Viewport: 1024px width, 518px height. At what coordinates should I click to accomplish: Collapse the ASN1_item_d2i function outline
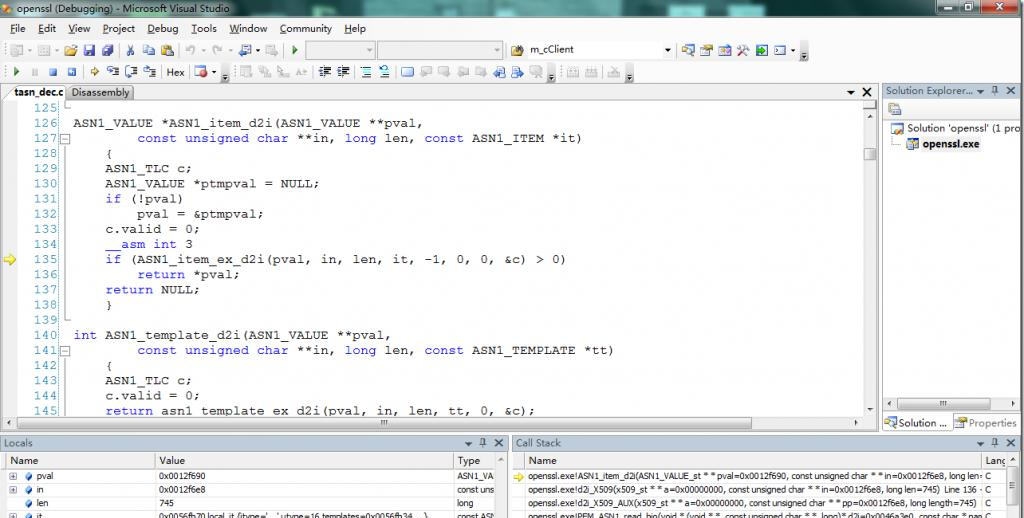click(65, 139)
